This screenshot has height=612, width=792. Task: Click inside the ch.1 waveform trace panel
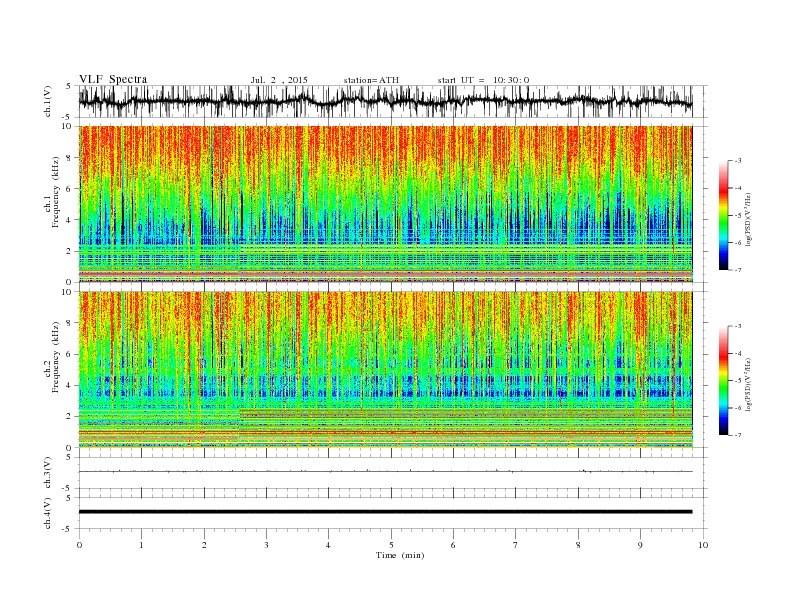tap(392, 101)
